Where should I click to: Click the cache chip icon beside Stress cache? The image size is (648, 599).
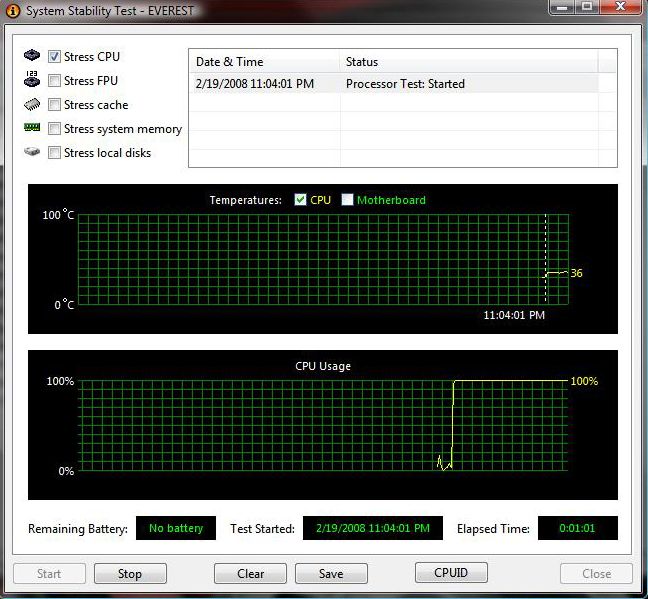click(32, 105)
